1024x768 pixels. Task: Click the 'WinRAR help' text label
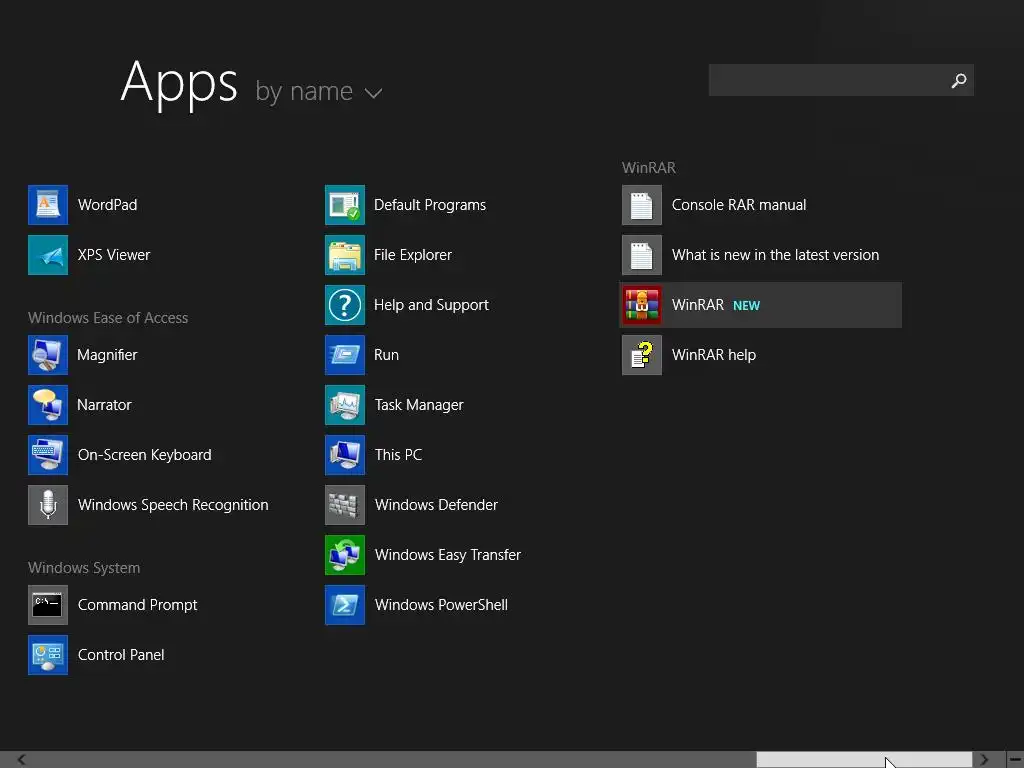pos(714,355)
